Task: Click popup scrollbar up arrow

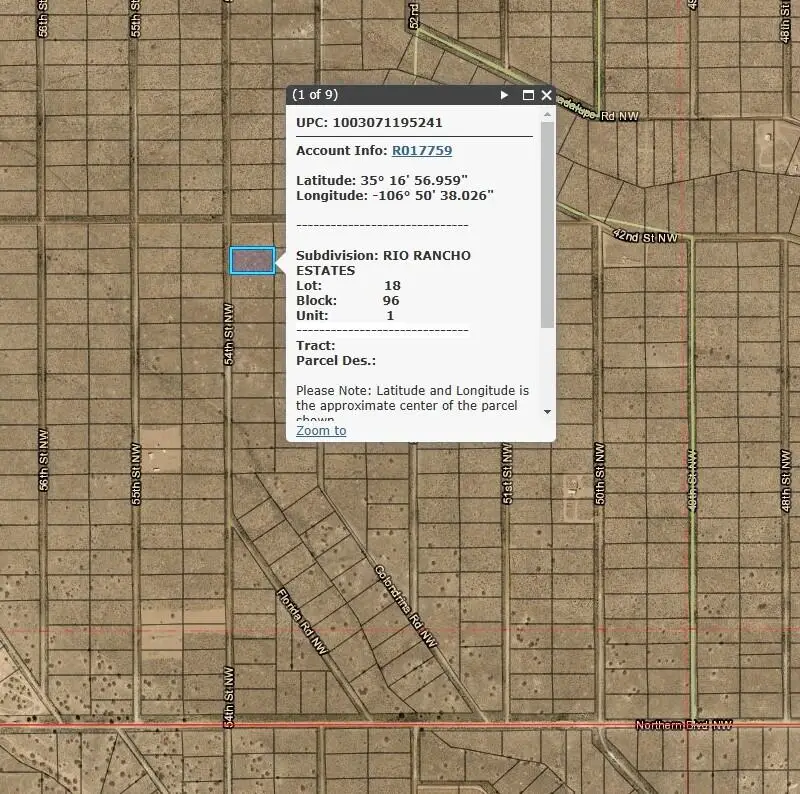Action: [547, 114]
